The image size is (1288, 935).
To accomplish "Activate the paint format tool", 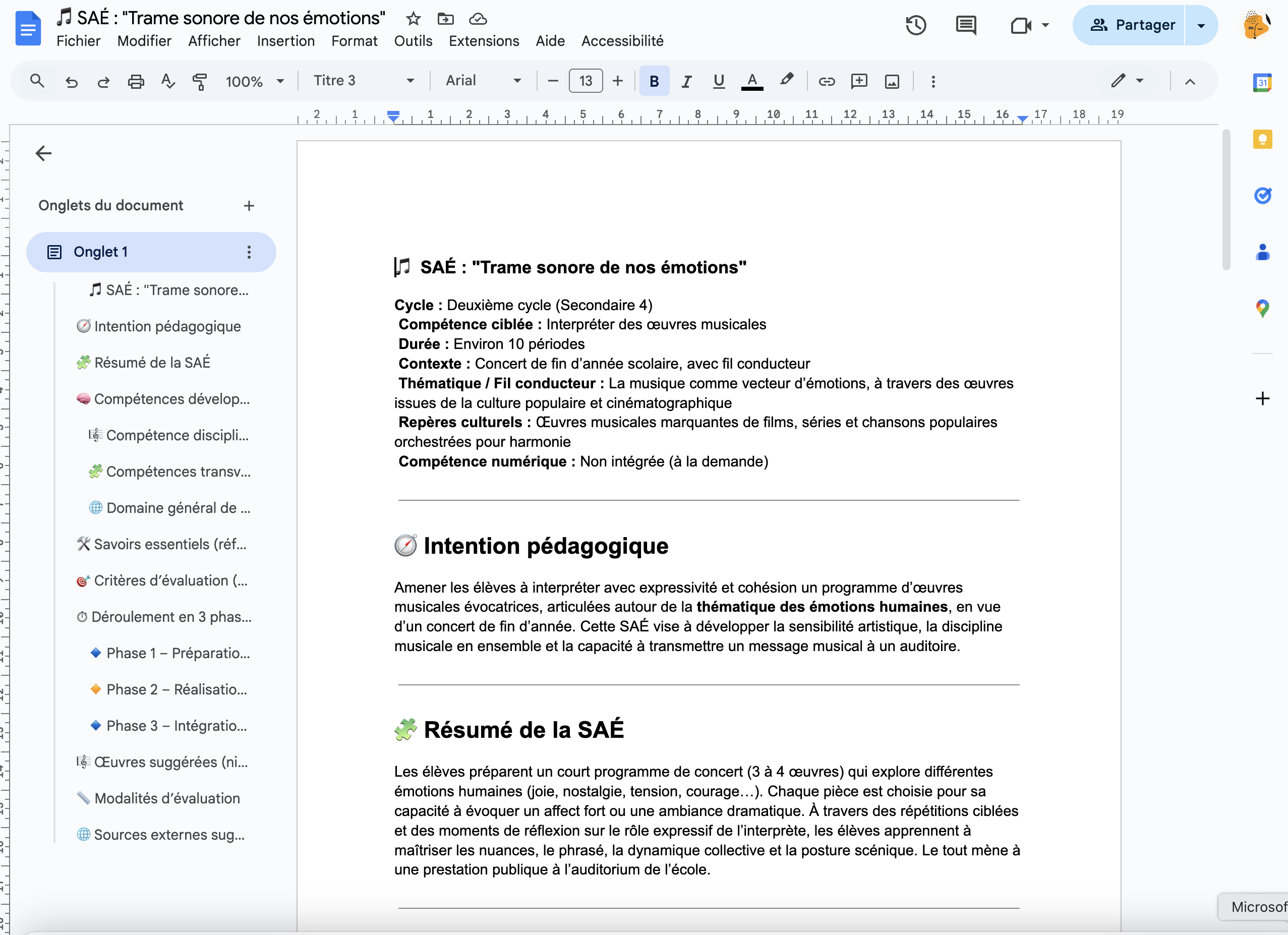I will (x=199, y=81).
